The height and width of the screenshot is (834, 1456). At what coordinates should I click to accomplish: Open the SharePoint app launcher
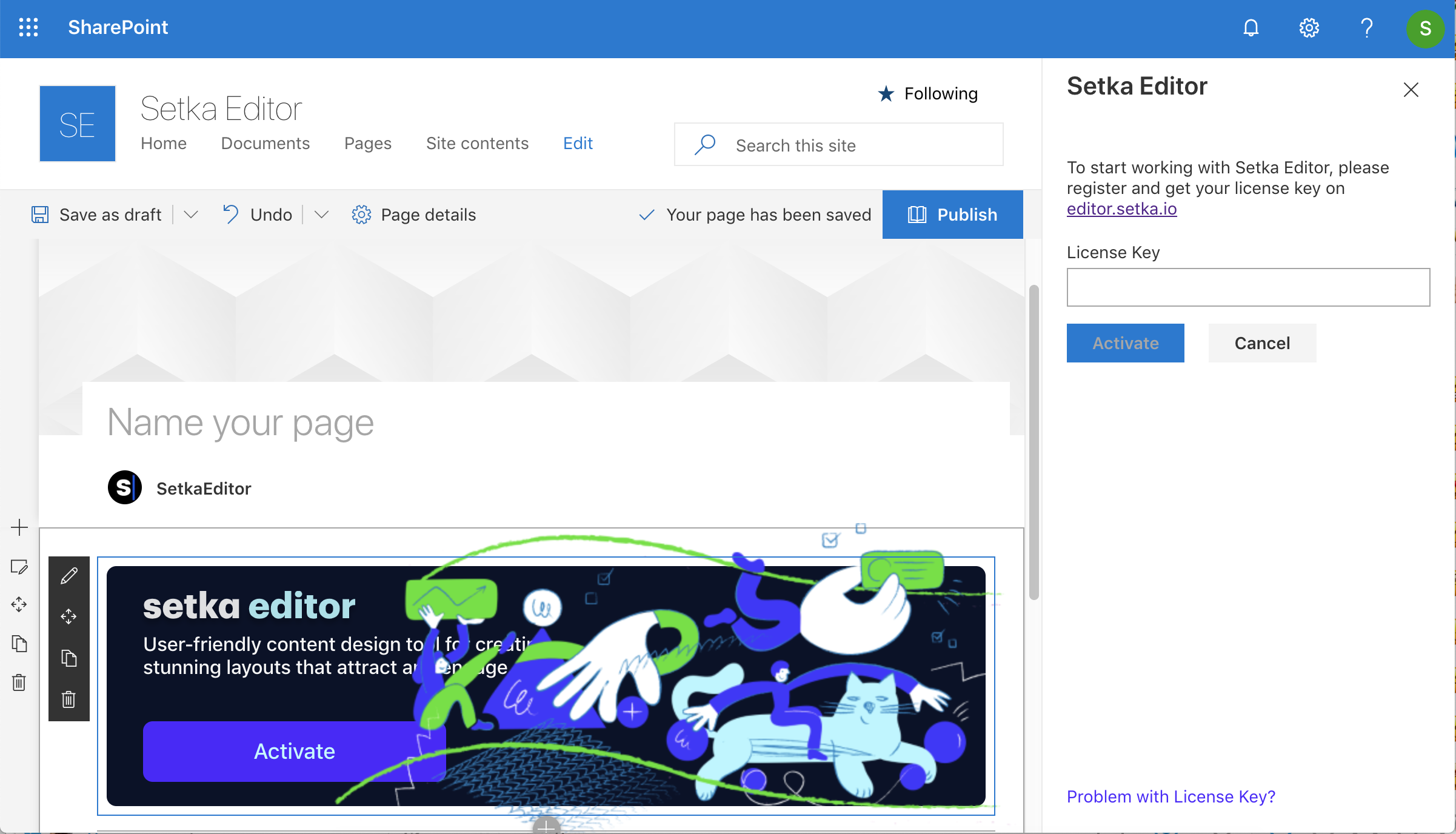pos(28,28)
